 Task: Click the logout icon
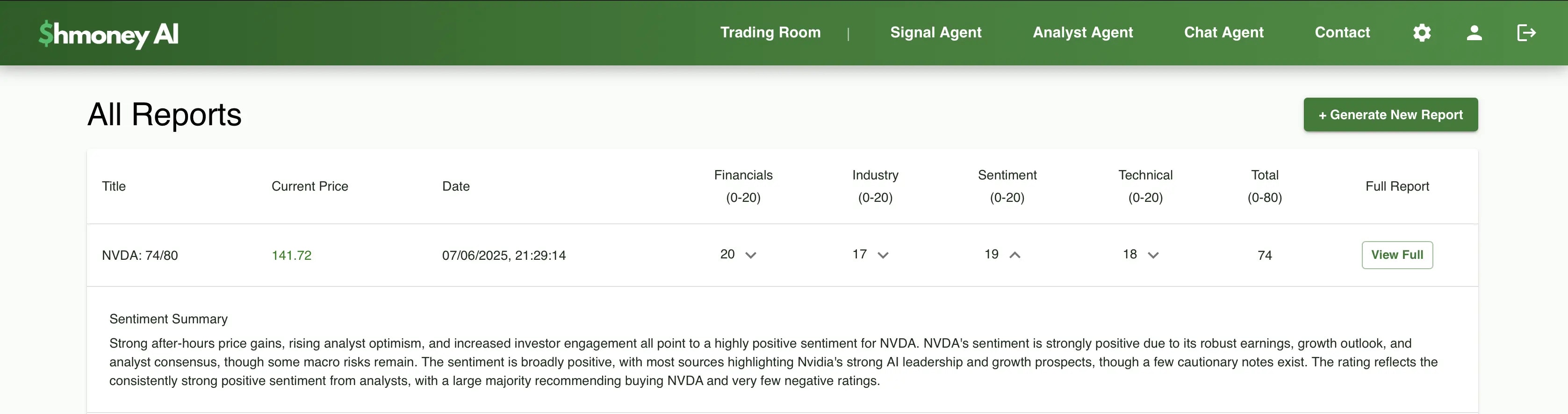click(1526, 33)
